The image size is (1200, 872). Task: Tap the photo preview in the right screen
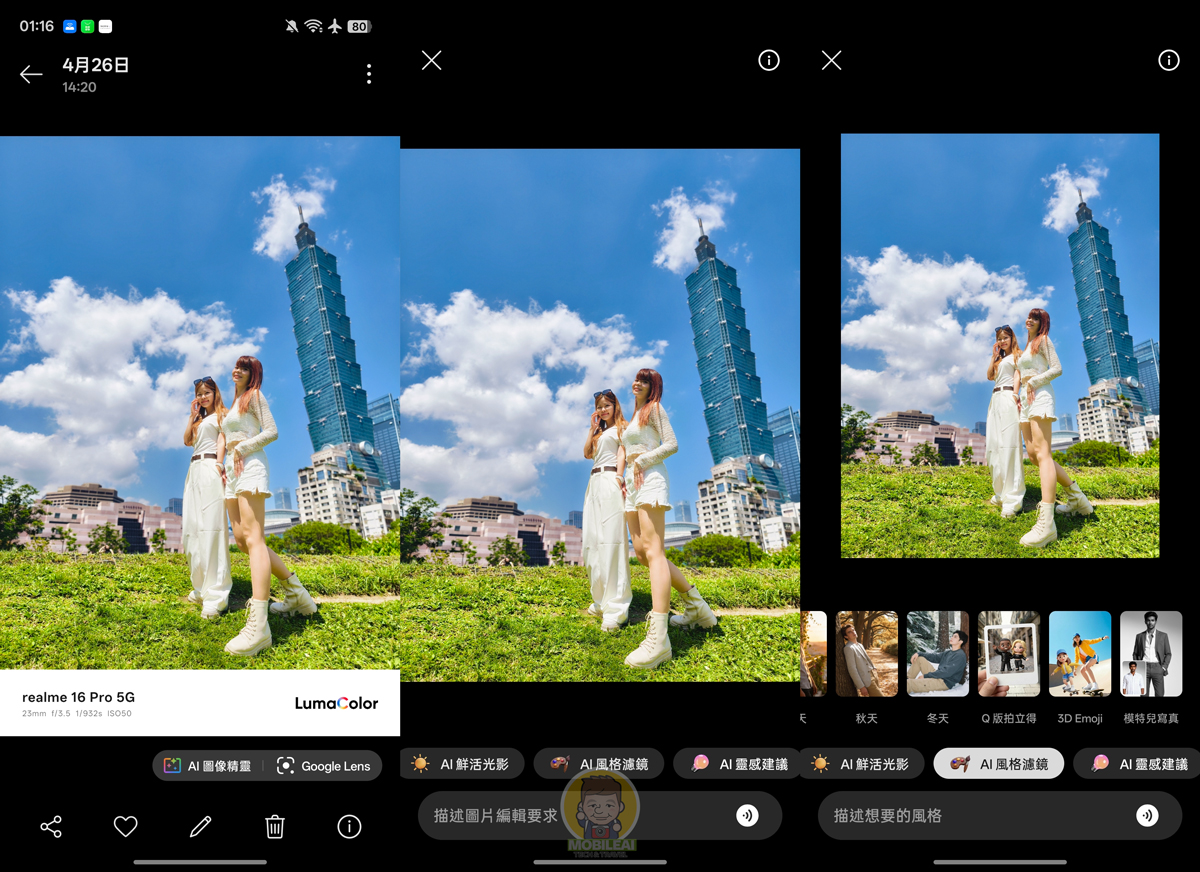(1000, 345)
